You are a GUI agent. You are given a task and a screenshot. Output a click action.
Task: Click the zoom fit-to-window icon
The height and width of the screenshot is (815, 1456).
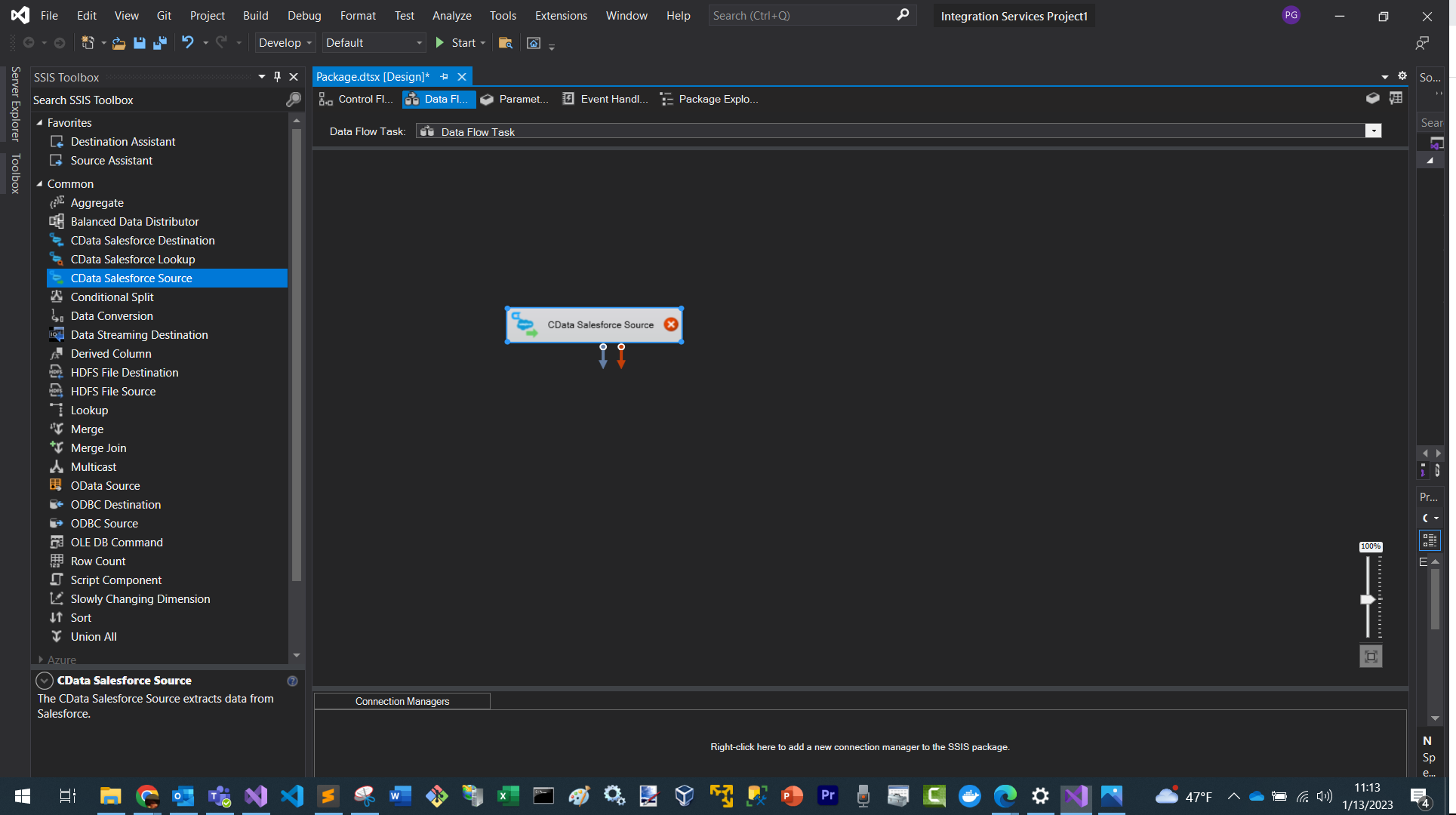click(x=1371, y=657)
